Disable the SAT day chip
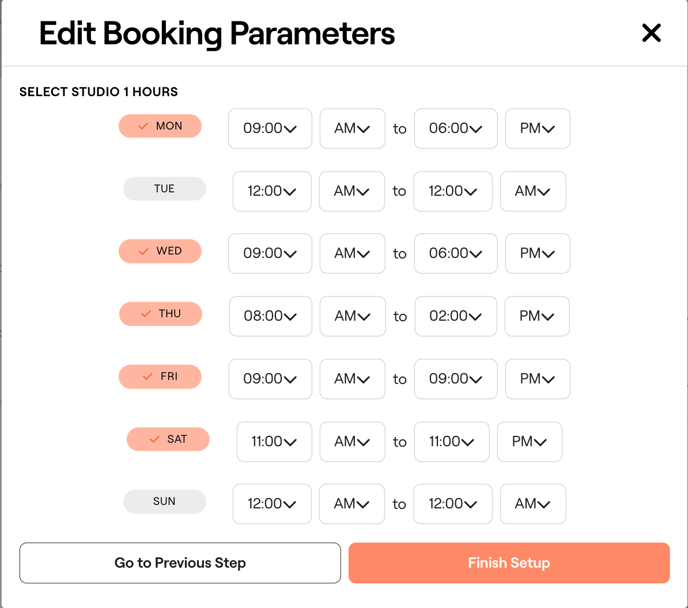Image resolution: width=688 pixels, height=608 pixels. 168,439
